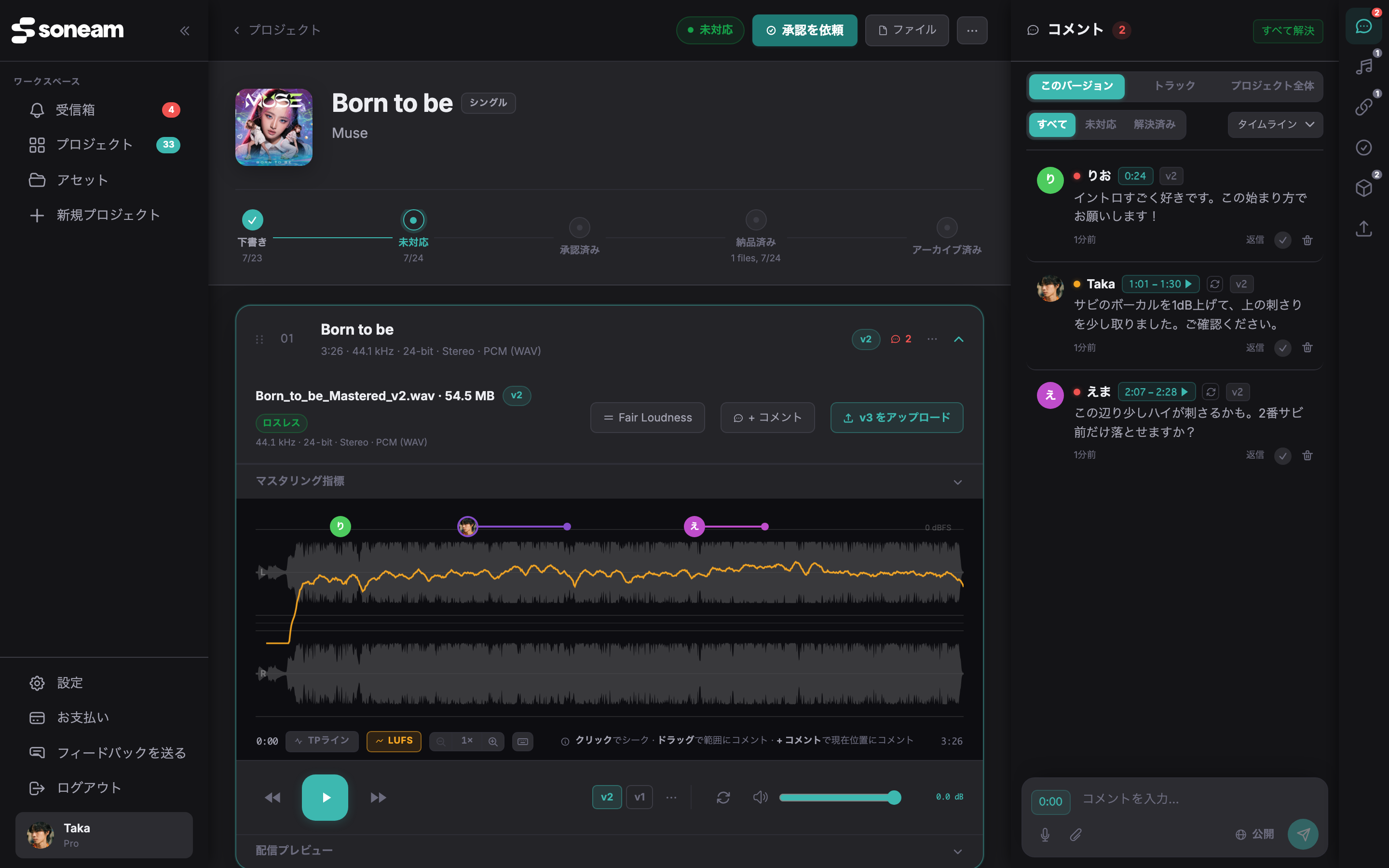Resolve えま's comment with check icon
Viewport: 1389px width, 868px height.
pos(1283,455)
